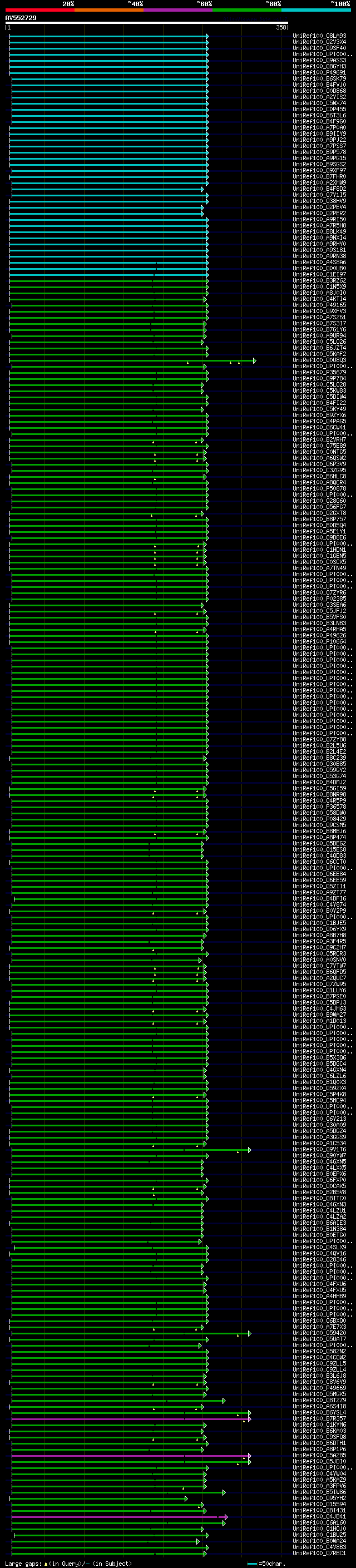Viewport: 356px width, 1568px height.
Task: Select label UniRef100_B4F8D2
Action: pos(319,189)
